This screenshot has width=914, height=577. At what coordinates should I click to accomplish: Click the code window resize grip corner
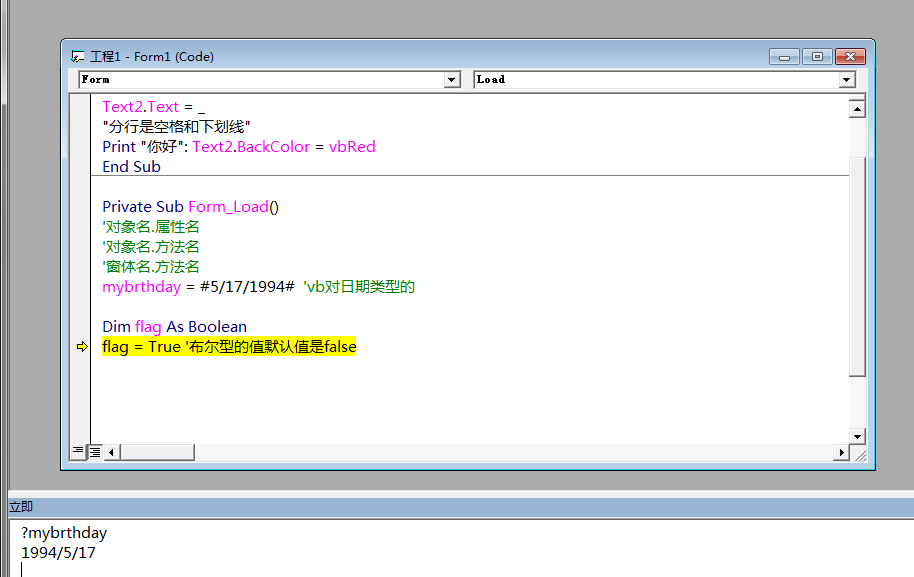tap(859, 454)
